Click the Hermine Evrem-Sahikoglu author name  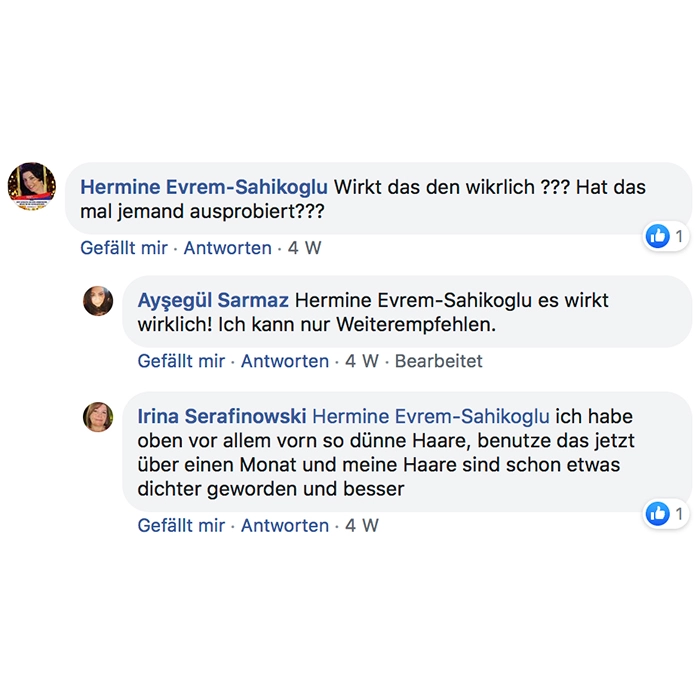(x=204, y=187)
